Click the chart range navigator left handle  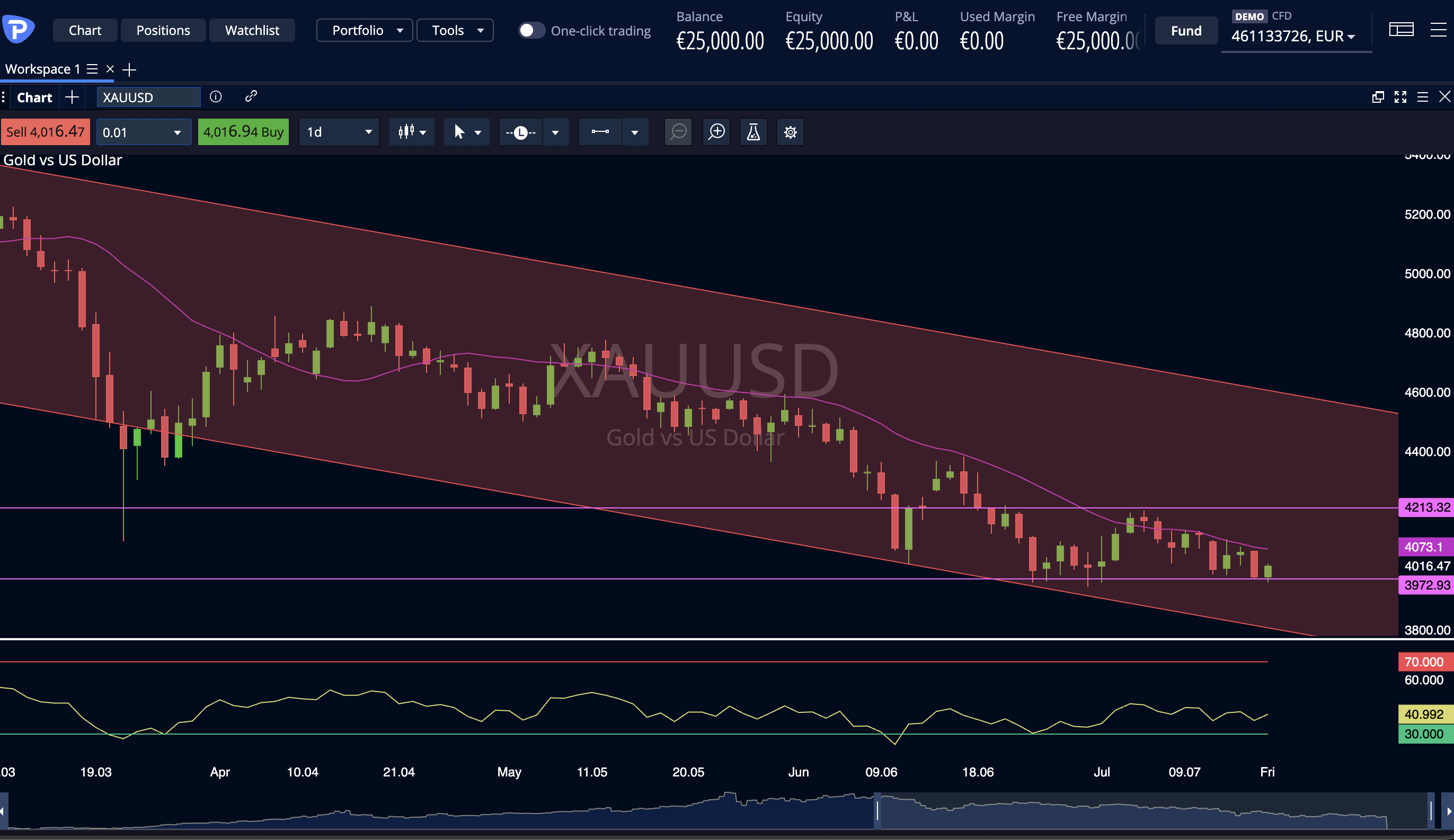point(877,810)
